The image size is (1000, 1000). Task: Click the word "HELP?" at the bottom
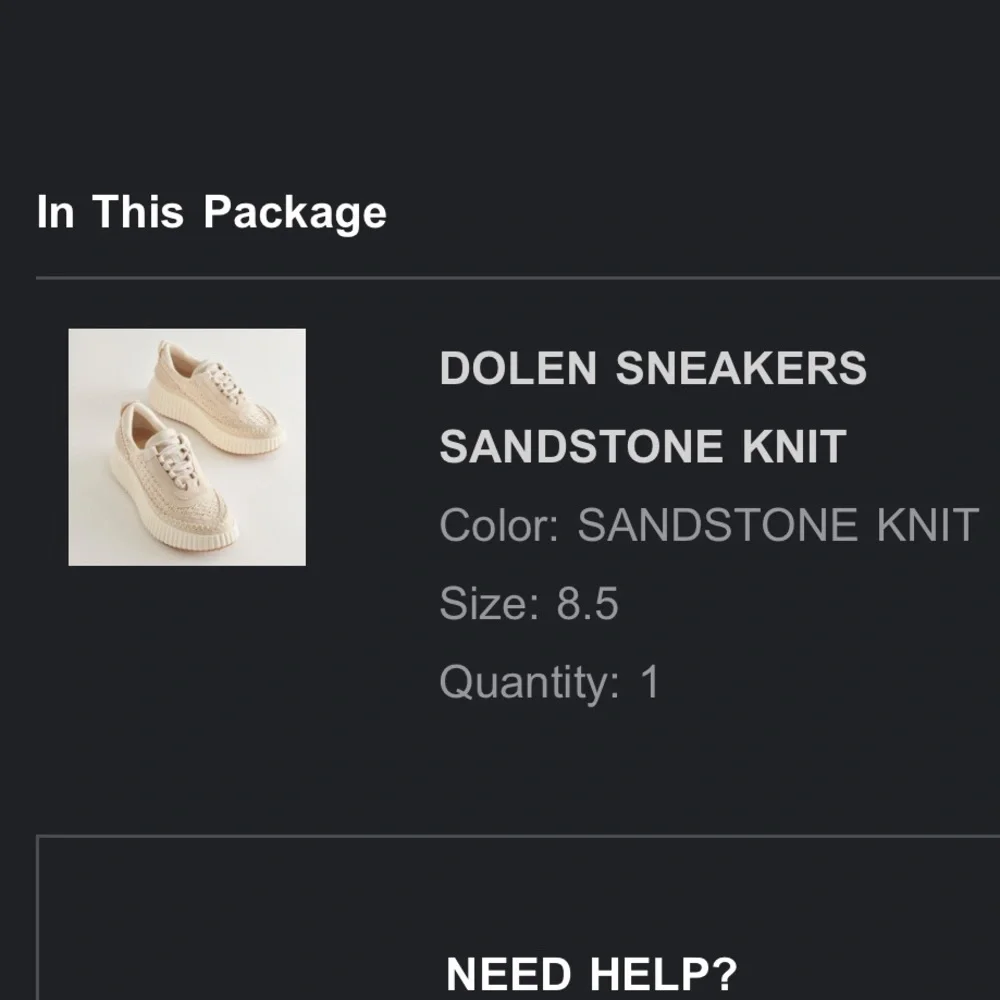click(663, 973)
